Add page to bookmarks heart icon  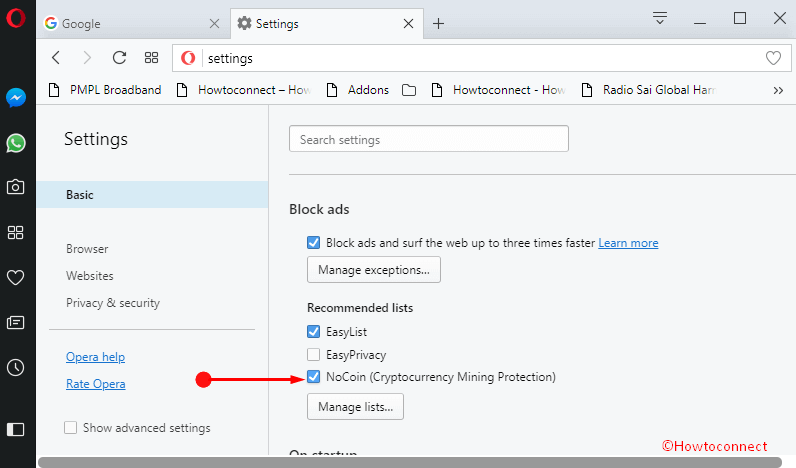click(x=773, y=58)
